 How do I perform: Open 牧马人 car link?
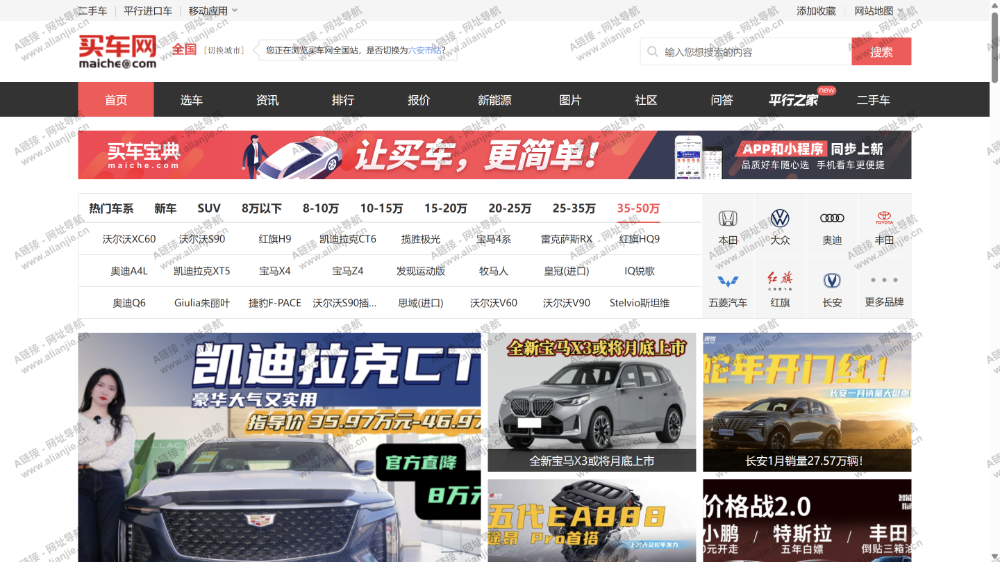pos(494,271)
